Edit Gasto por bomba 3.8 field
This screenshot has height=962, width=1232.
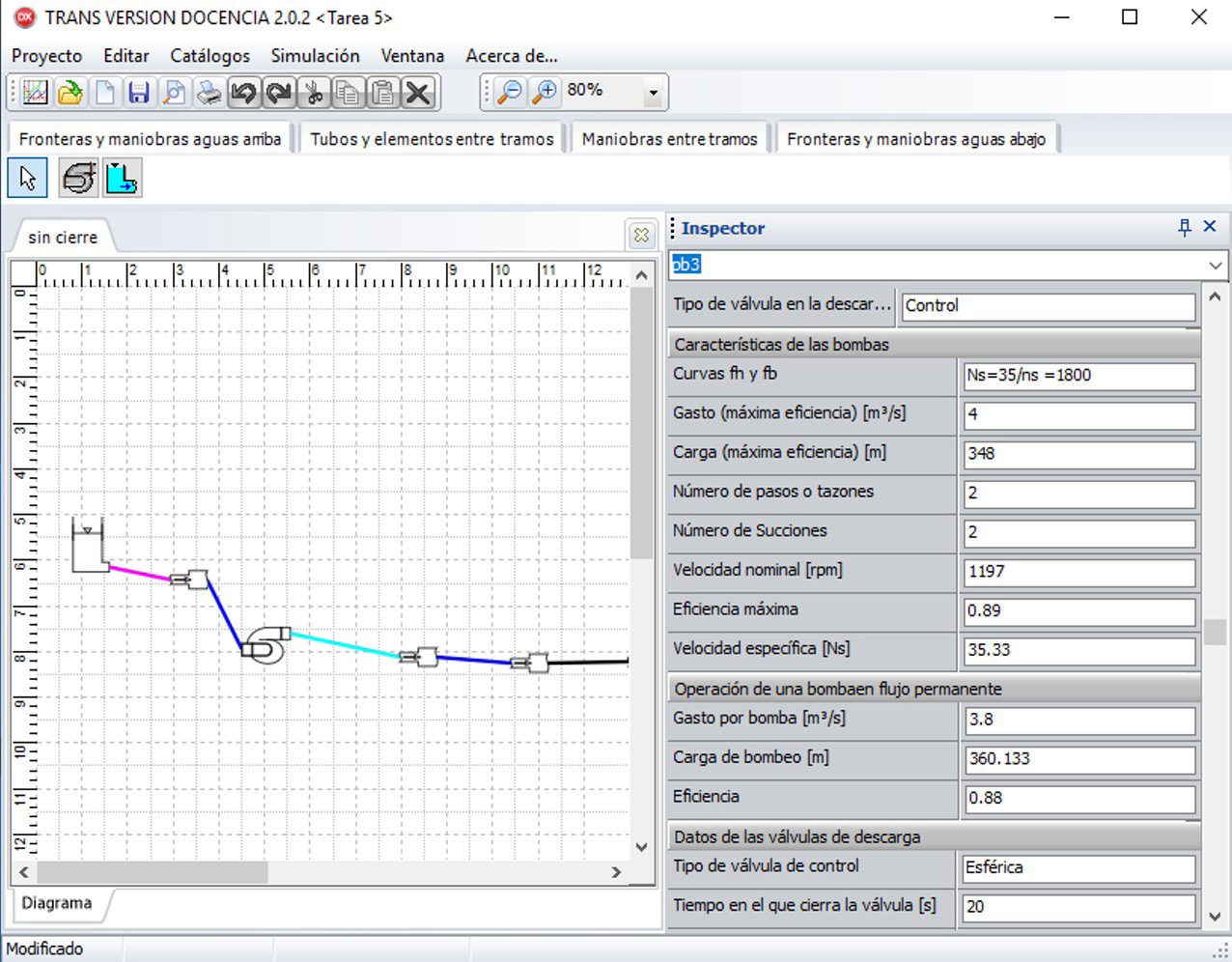pos(1079,721)
